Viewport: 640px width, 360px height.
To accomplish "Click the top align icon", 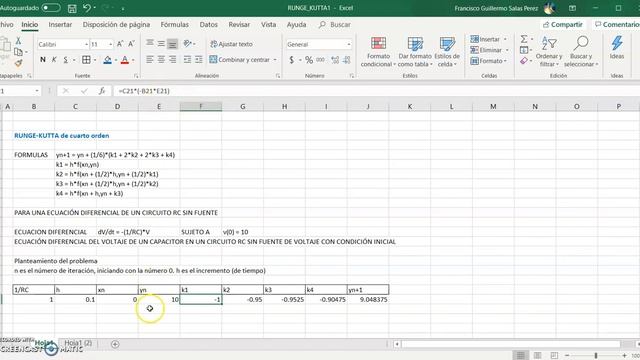I will coord(150,43).
